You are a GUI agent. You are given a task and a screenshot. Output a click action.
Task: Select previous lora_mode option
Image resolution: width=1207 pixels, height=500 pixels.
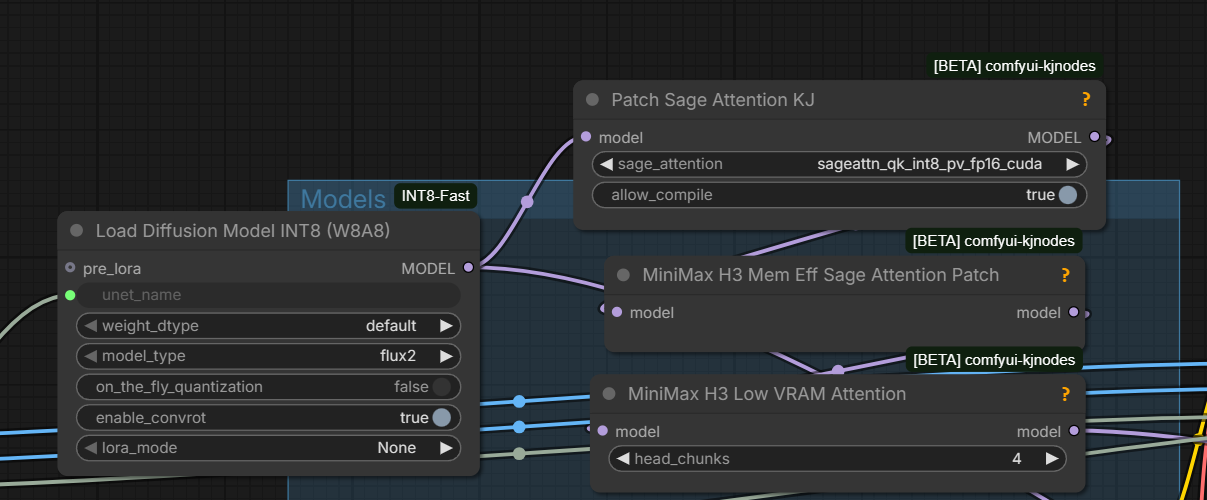pos(90,448)
